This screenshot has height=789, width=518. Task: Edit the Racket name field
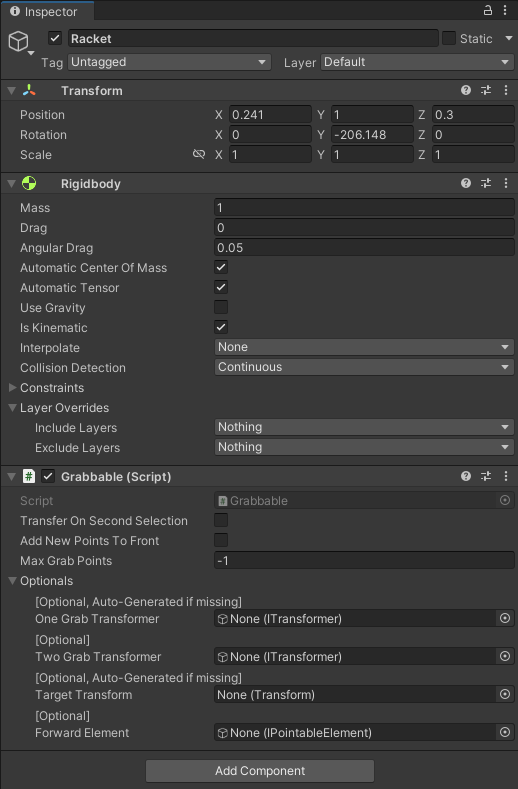[253, 38]
